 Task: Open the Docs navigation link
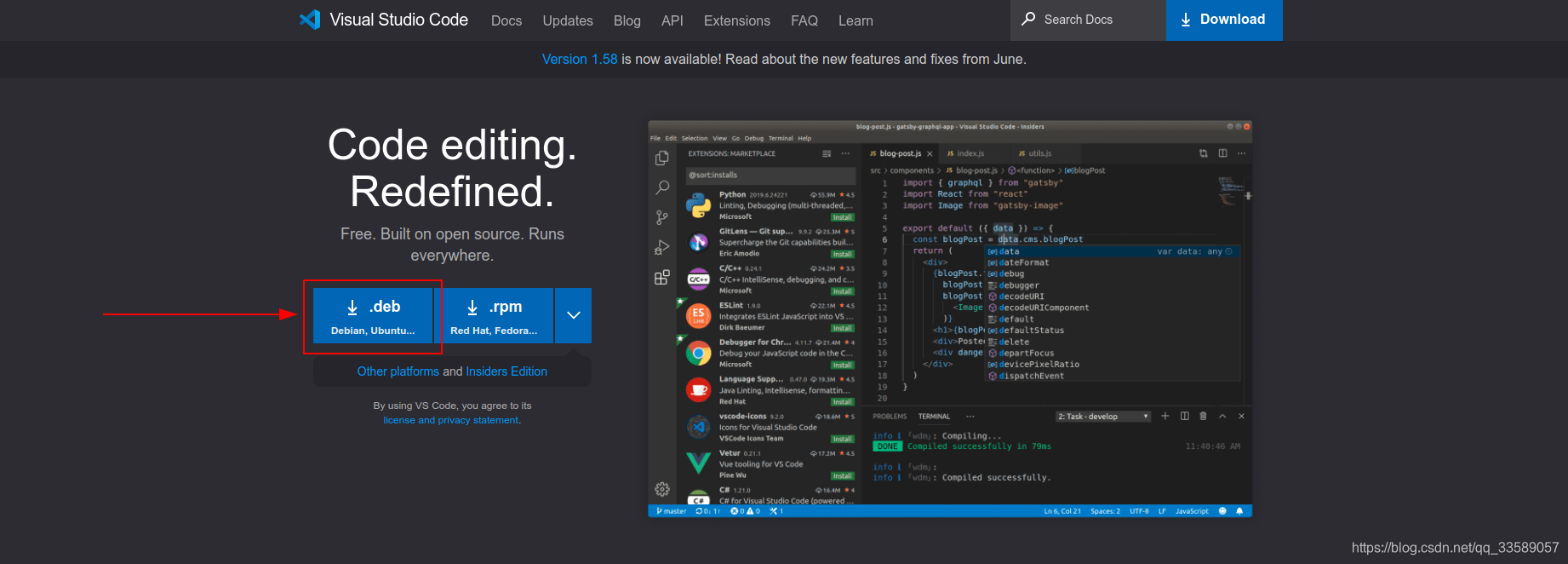(506, 20)
